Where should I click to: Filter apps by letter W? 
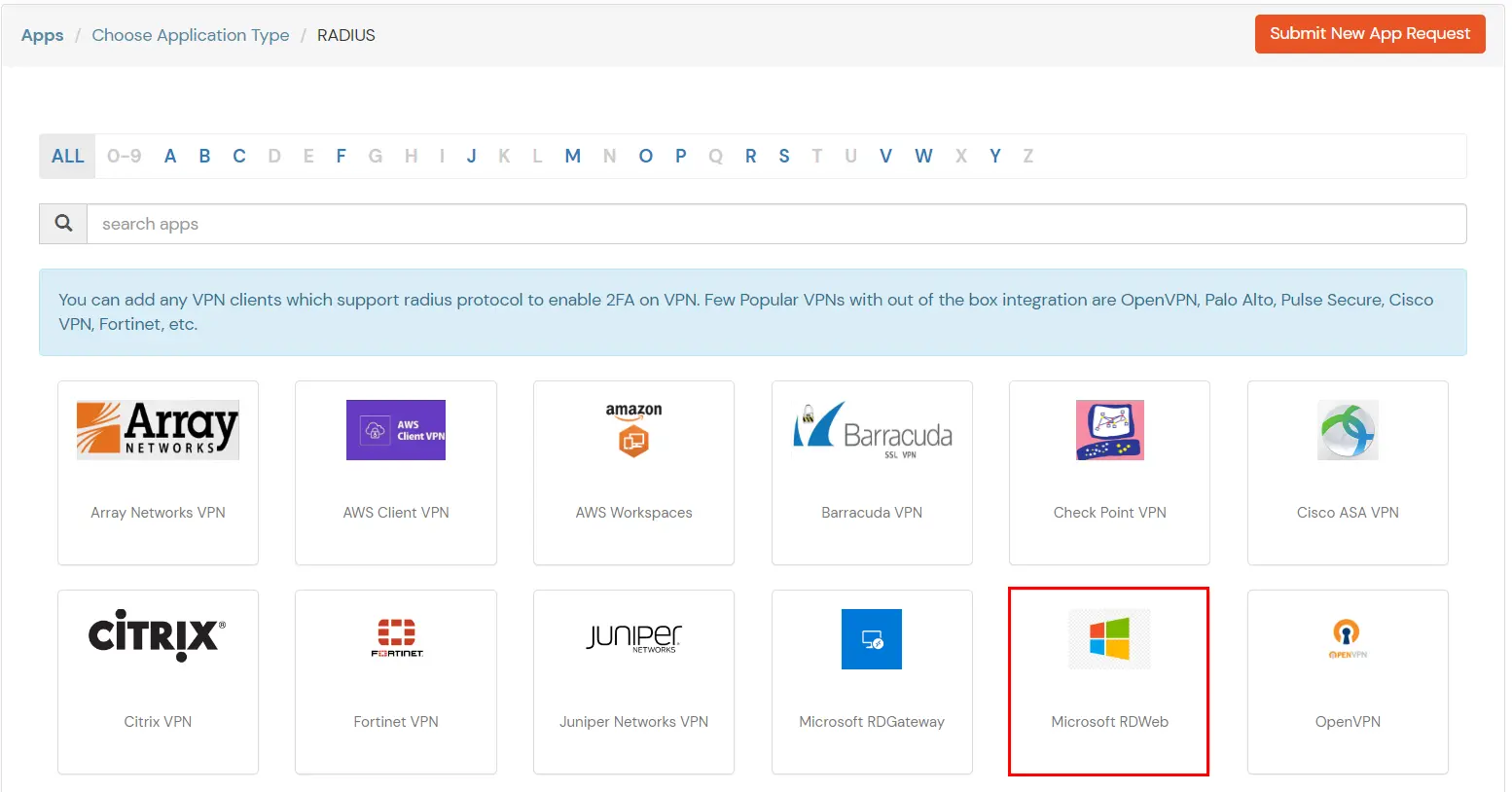point(923,156)
